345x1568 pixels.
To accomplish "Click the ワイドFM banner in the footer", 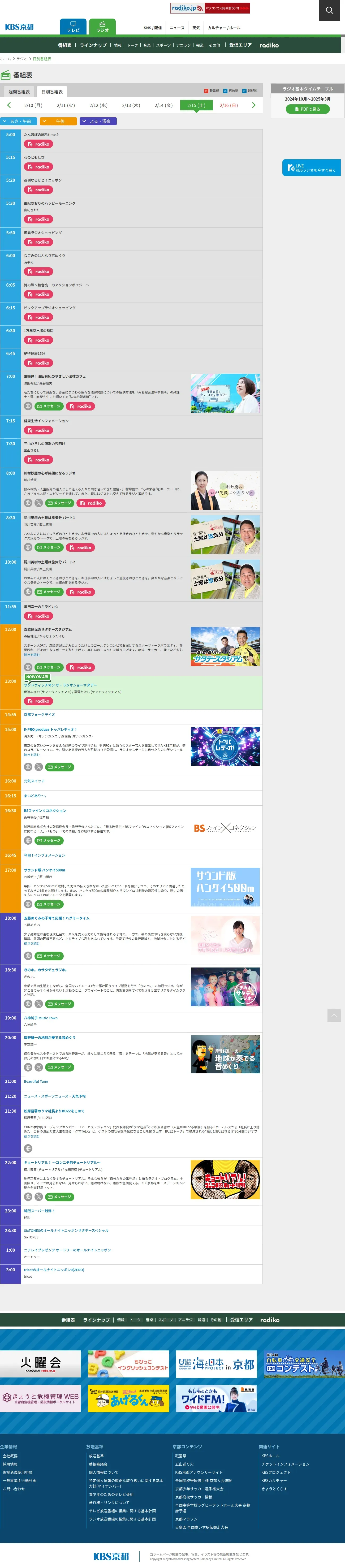I will coord(216,1398).
